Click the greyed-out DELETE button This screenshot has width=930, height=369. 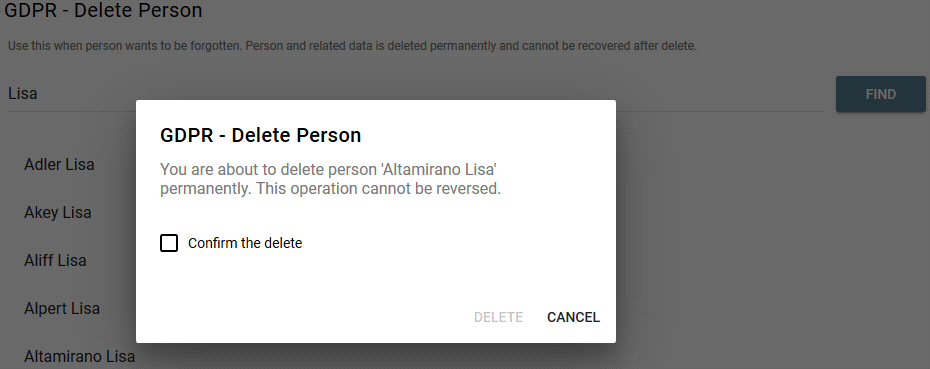[498, 317]
